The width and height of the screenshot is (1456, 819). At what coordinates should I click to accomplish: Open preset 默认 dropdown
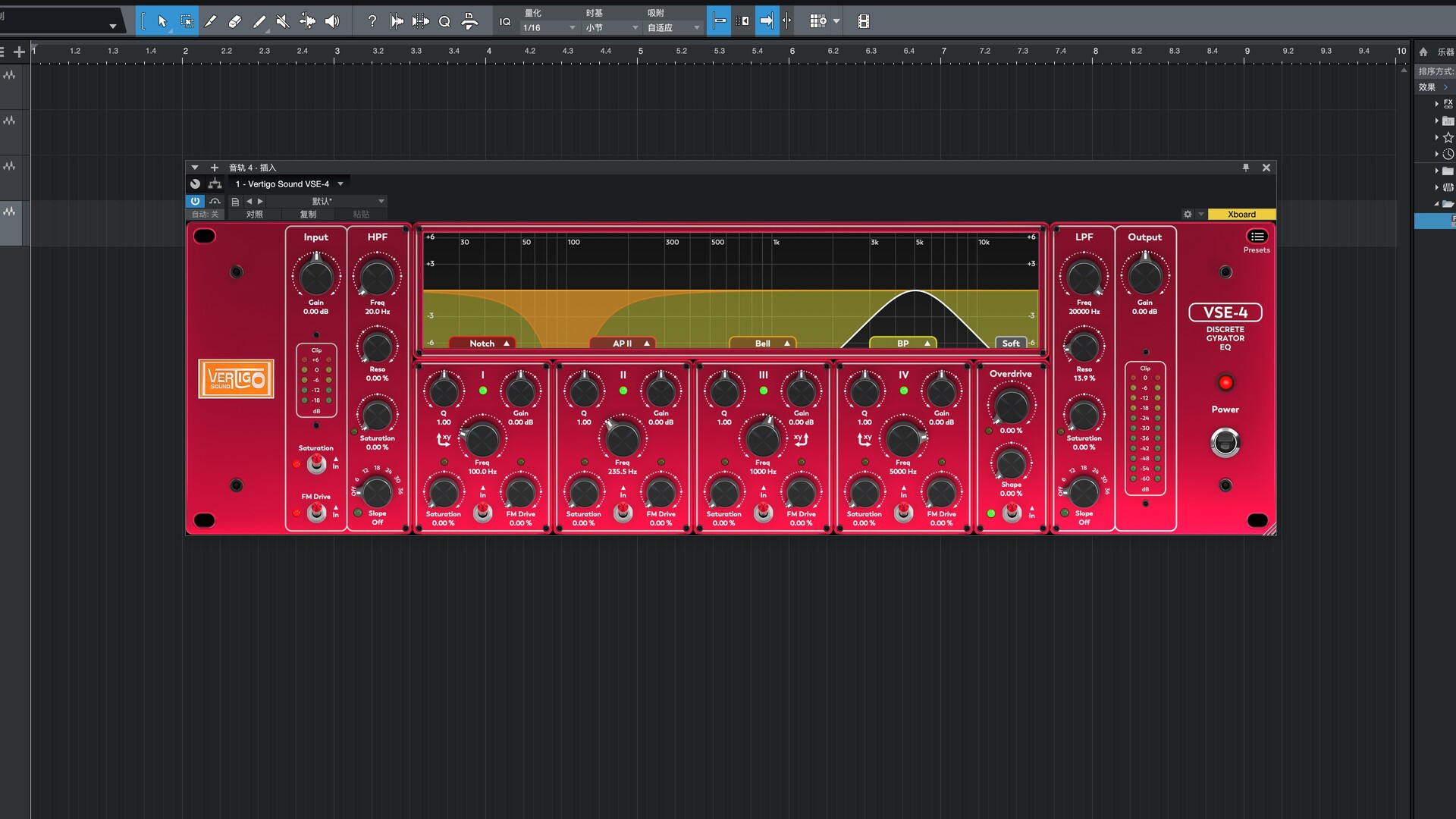pos(326,201)
